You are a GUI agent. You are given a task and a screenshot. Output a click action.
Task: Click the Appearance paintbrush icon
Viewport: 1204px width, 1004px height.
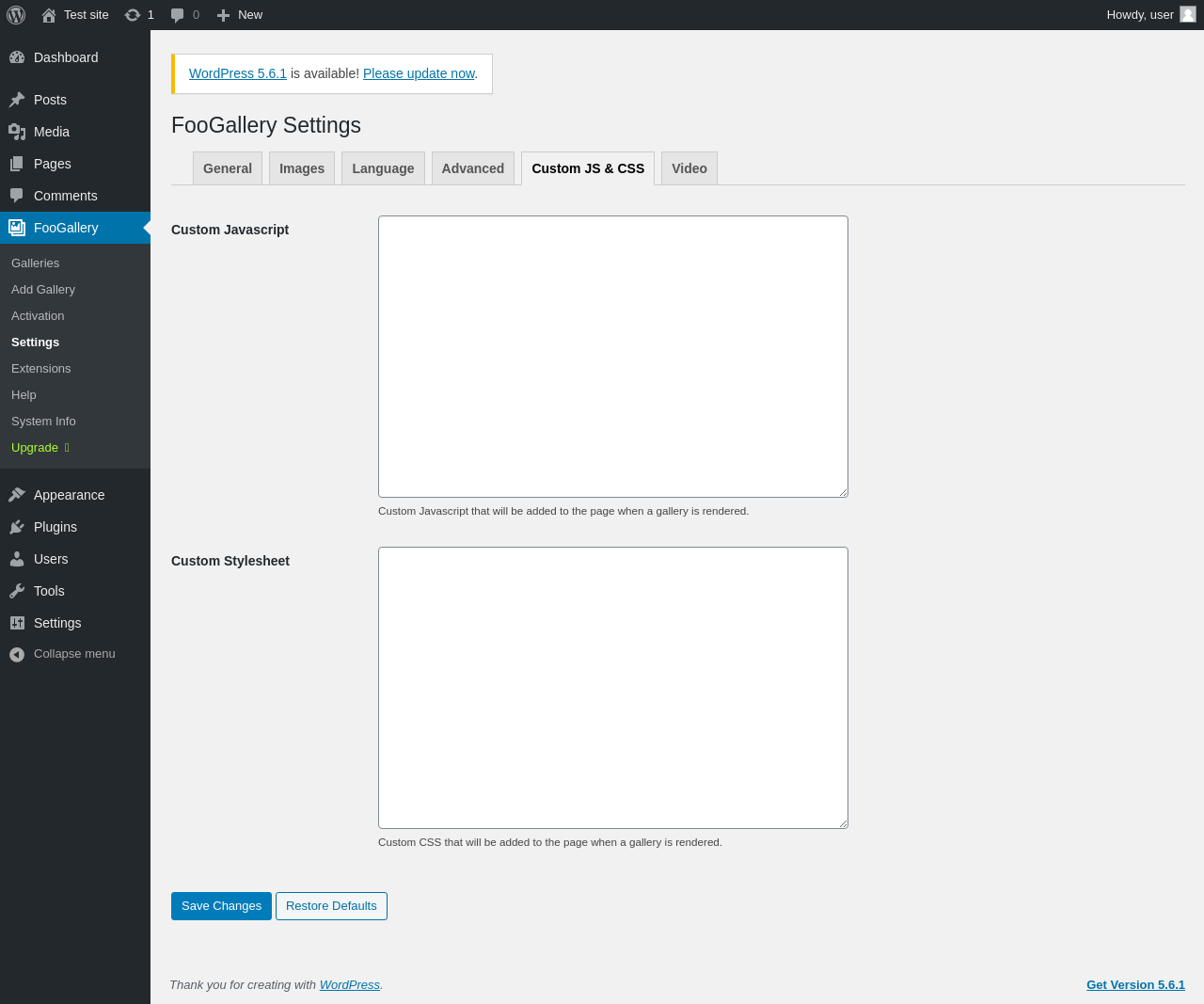(17, 495)
